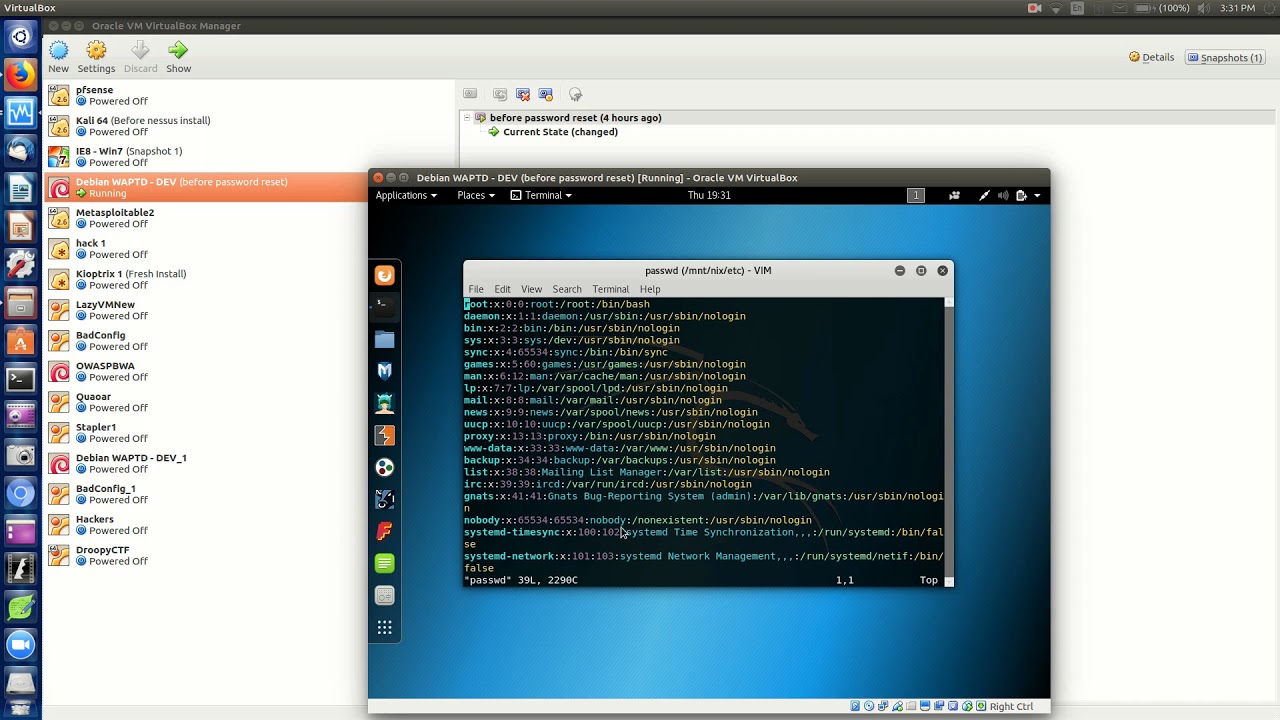The width and height of the screenshot is (1280, 720).
Task: Show all applications grid in Kali dock
Action: pos(384,628)
